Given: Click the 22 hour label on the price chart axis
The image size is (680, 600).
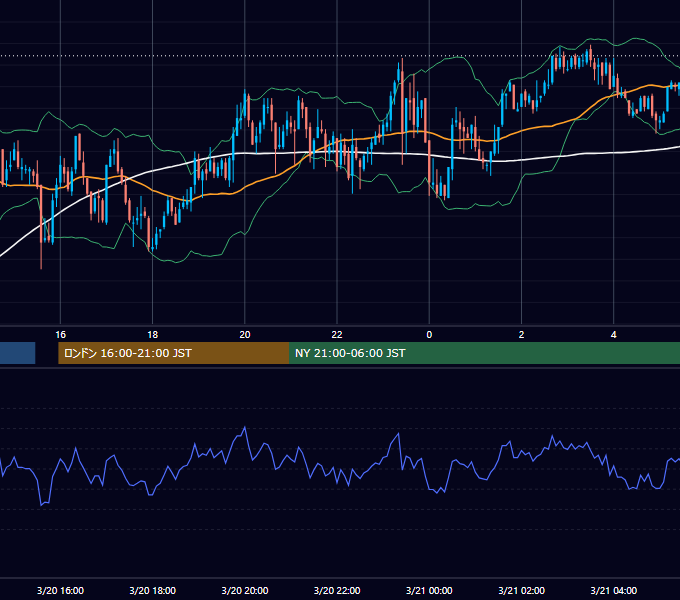Looking at the screenshot, I should 337,335.
